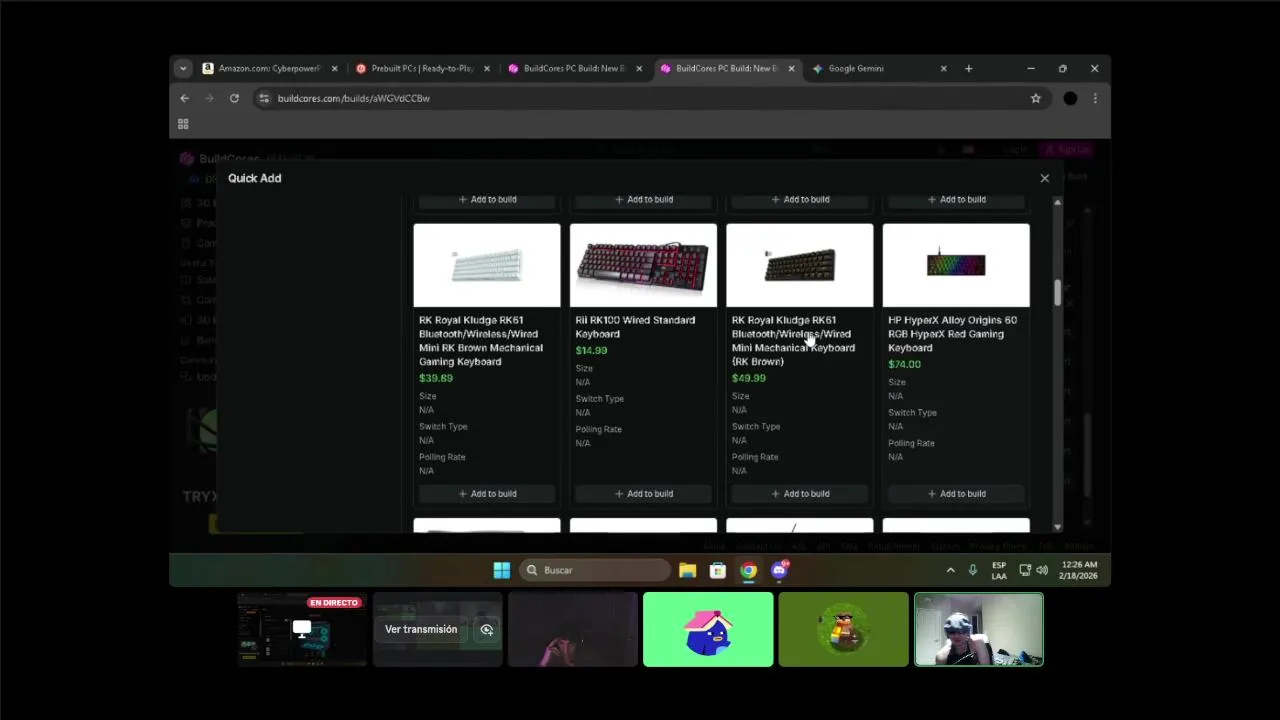Open black RK61 keyboard product image
The height and width of the screenshot is (720, 1280).
click(x=799, y=265)
